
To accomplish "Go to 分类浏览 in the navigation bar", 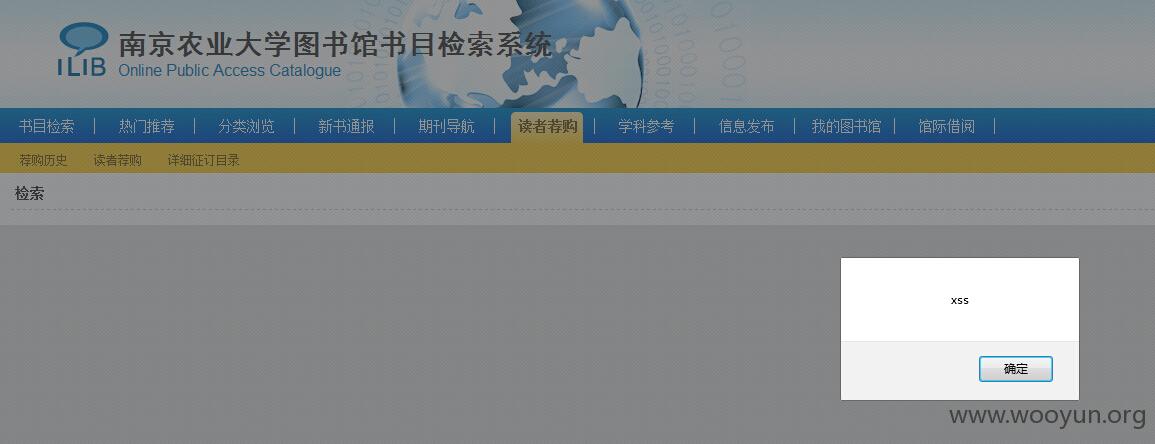I will pos(246,127).
